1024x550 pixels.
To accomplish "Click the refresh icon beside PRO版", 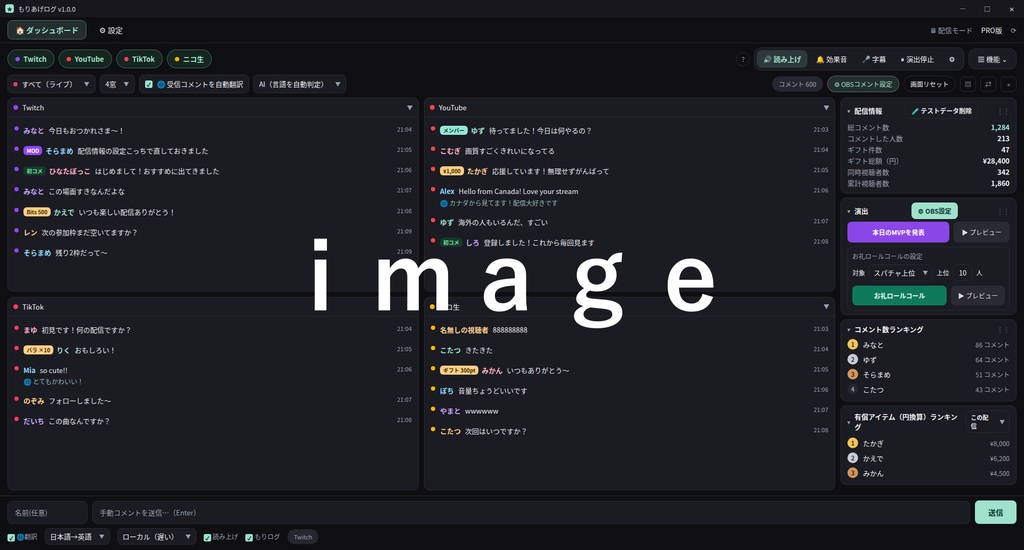I will (1014, 31).
